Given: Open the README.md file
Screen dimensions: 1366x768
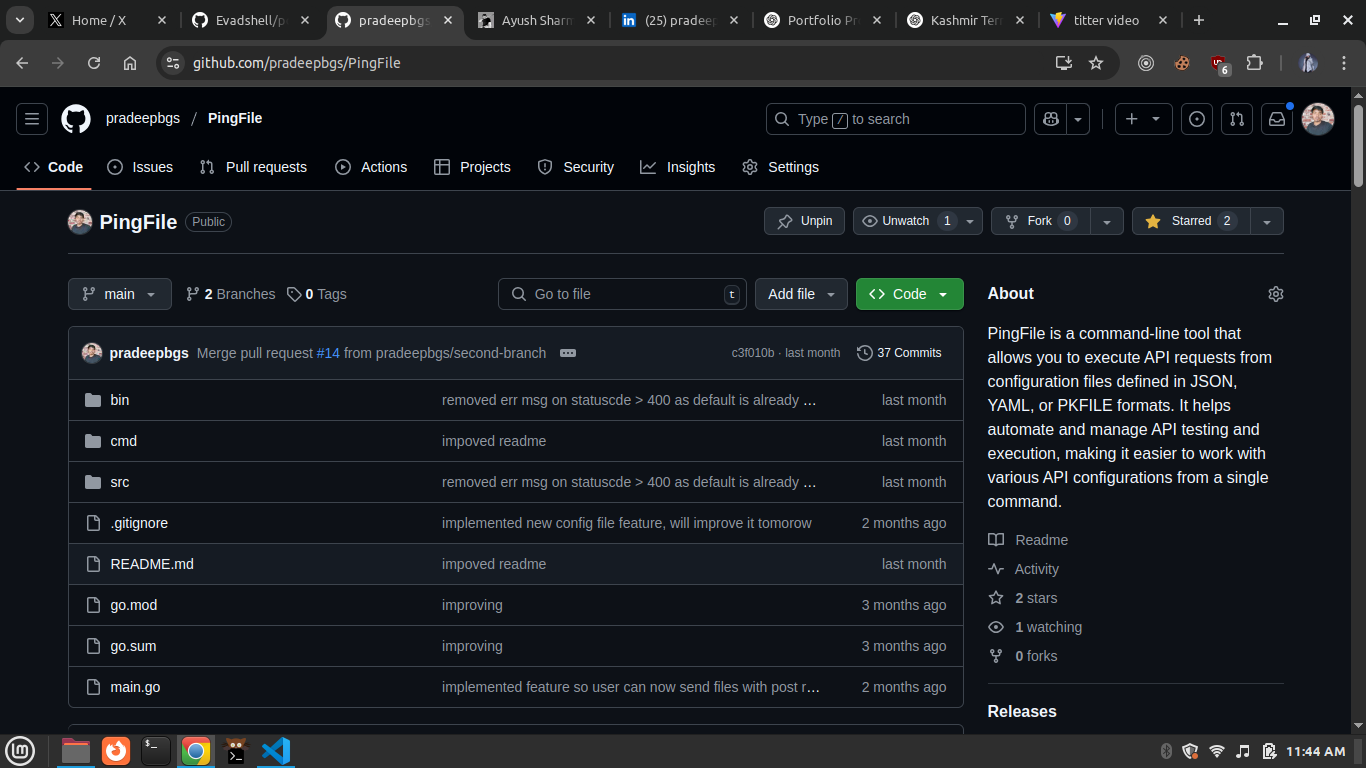Looking at the screenshot, I should click(x=152, y=564).
